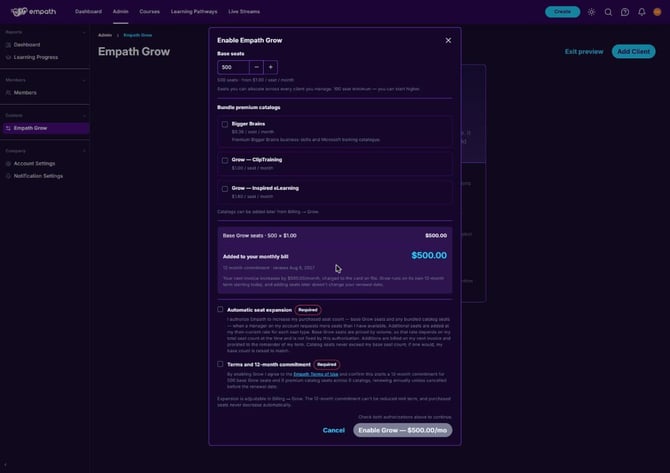Decrease base seats with minus button

click(256, 67)
